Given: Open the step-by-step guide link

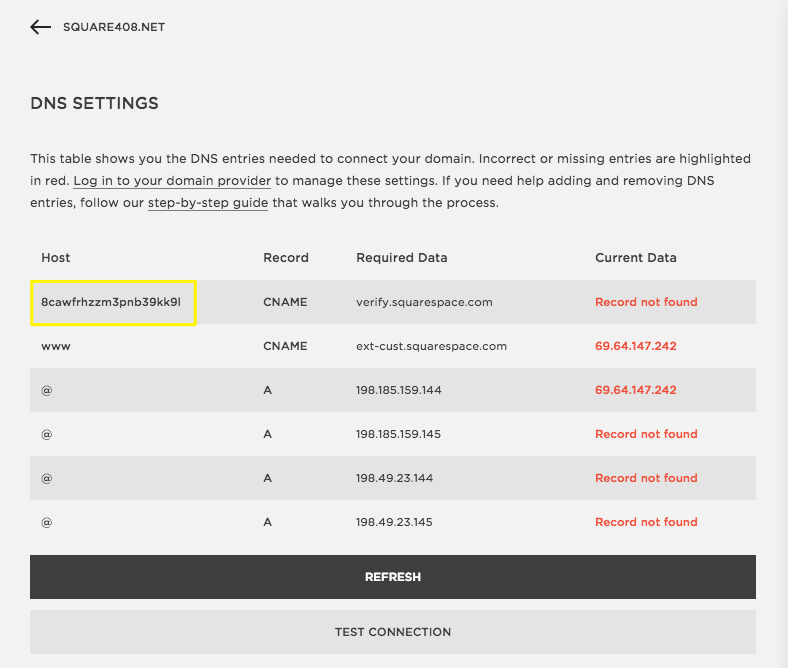Looking at the screenshot, I should pyautogui.click(x=208, y=203).
